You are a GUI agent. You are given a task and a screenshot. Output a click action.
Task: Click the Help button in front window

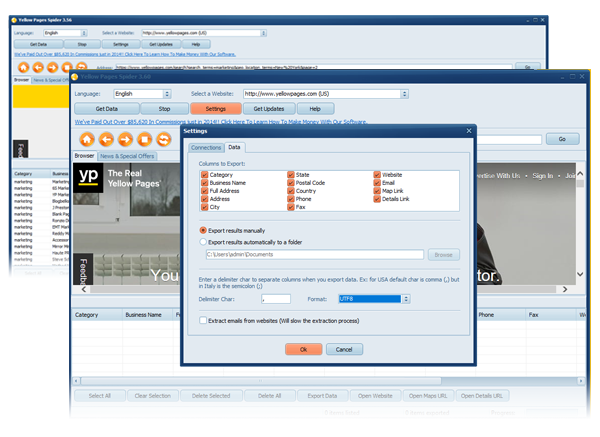click(x=315, y=109)
